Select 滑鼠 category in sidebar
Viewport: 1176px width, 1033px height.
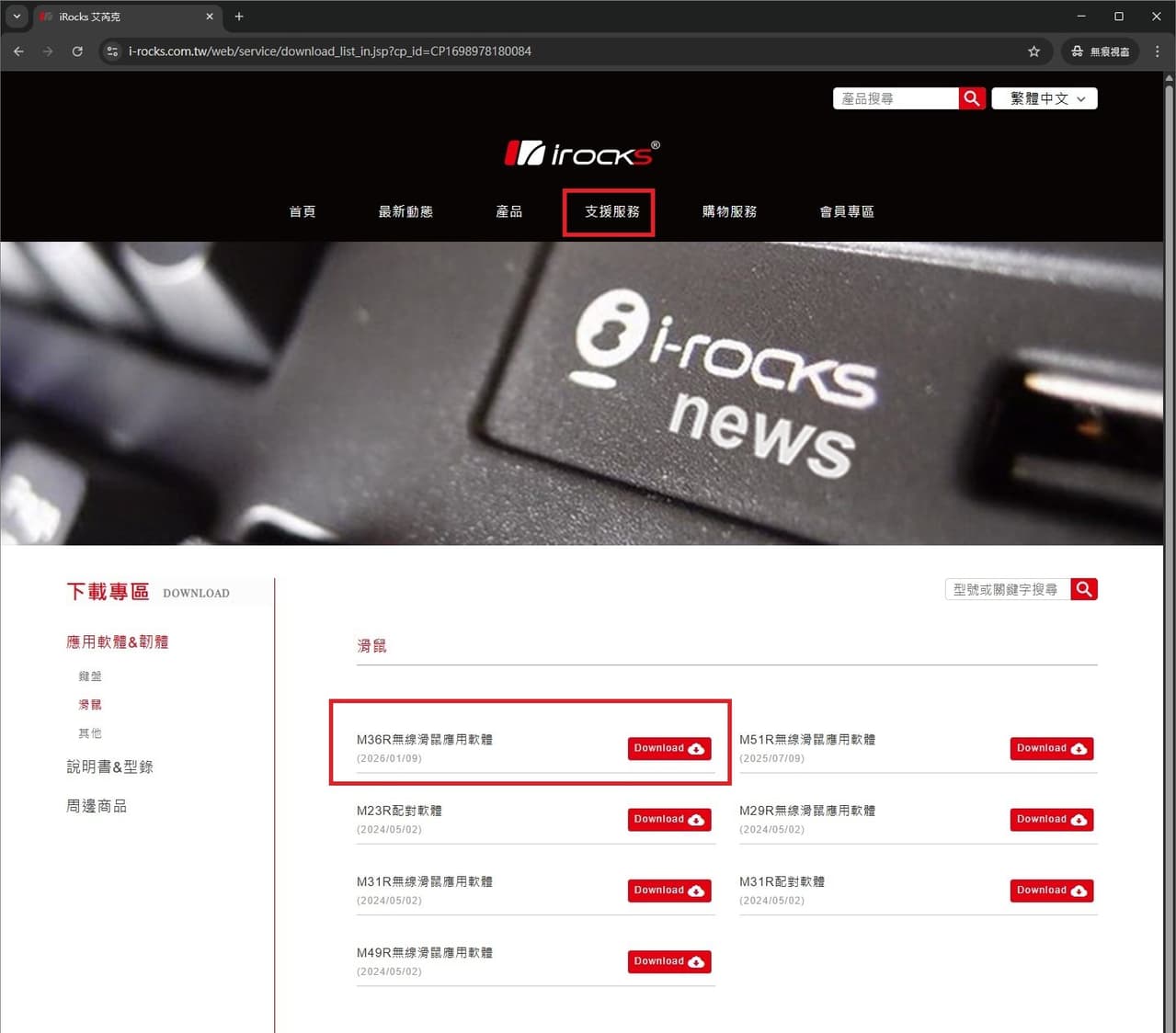click(90, 705)
